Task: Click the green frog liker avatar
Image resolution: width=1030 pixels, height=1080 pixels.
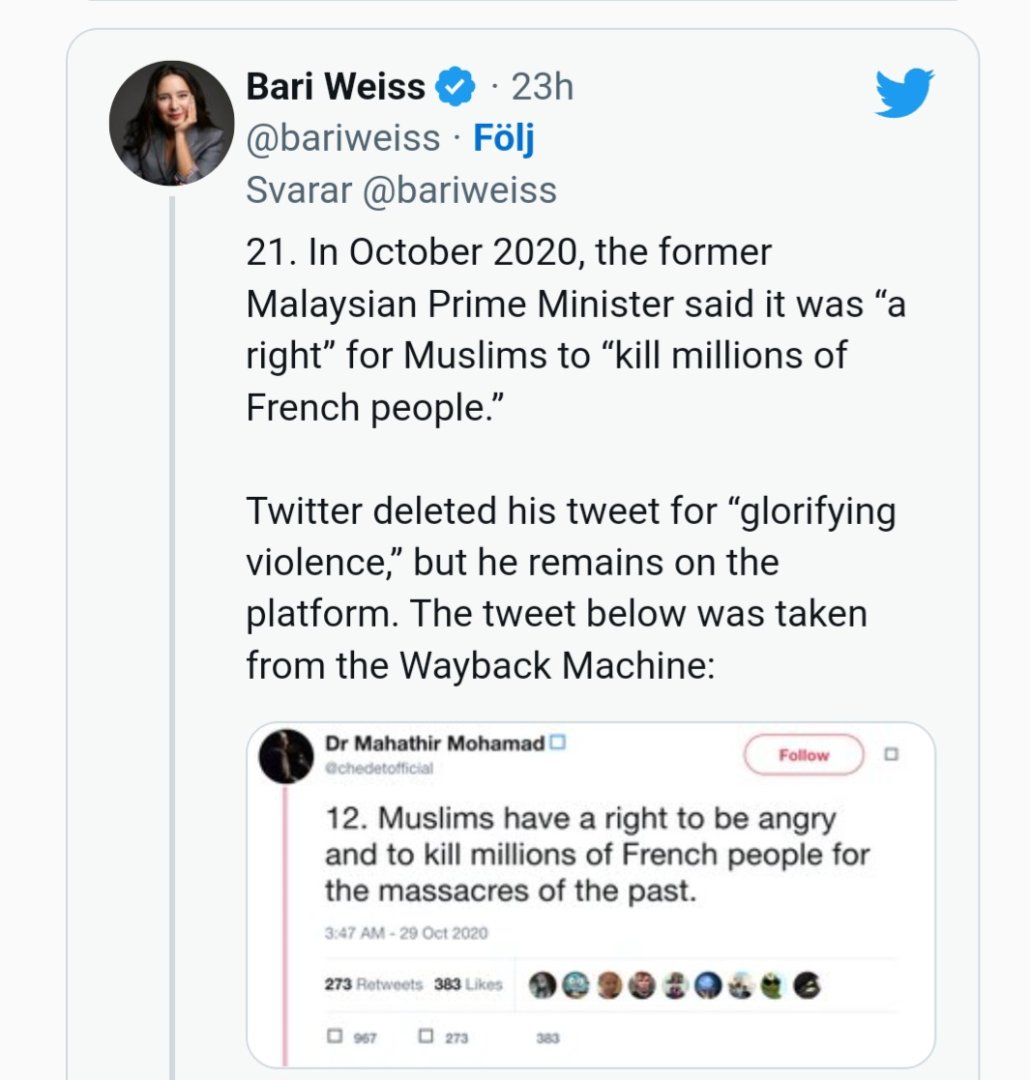Action: pyautogui.click(x=772, y=985)
